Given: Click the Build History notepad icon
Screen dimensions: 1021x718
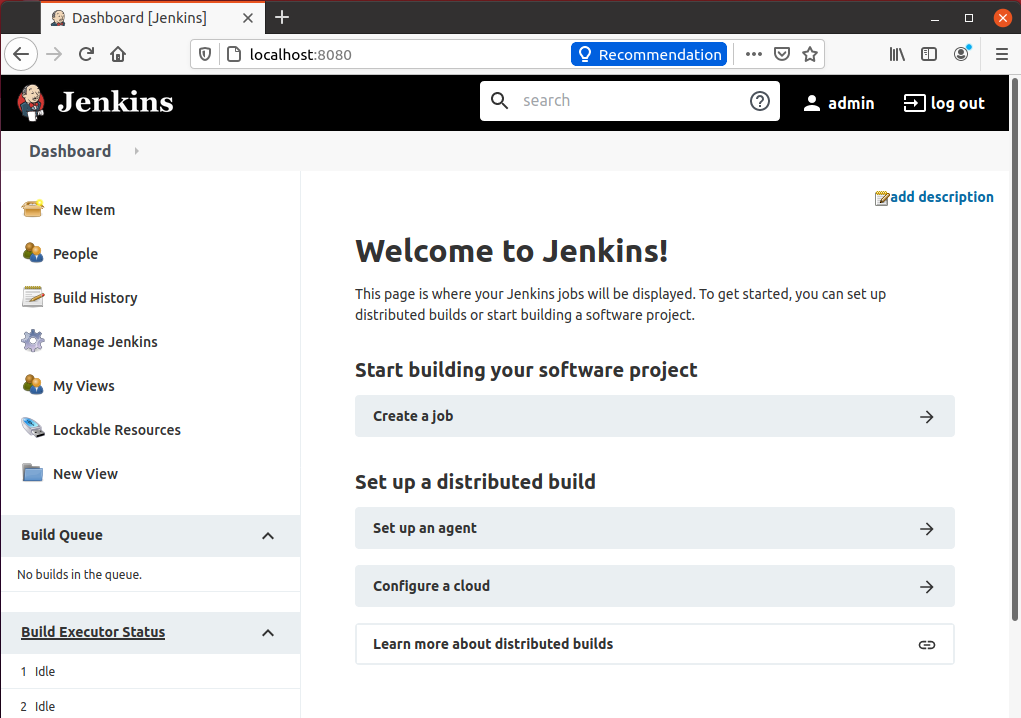Looking at the screenshot, I should click(x=33, y=297).
